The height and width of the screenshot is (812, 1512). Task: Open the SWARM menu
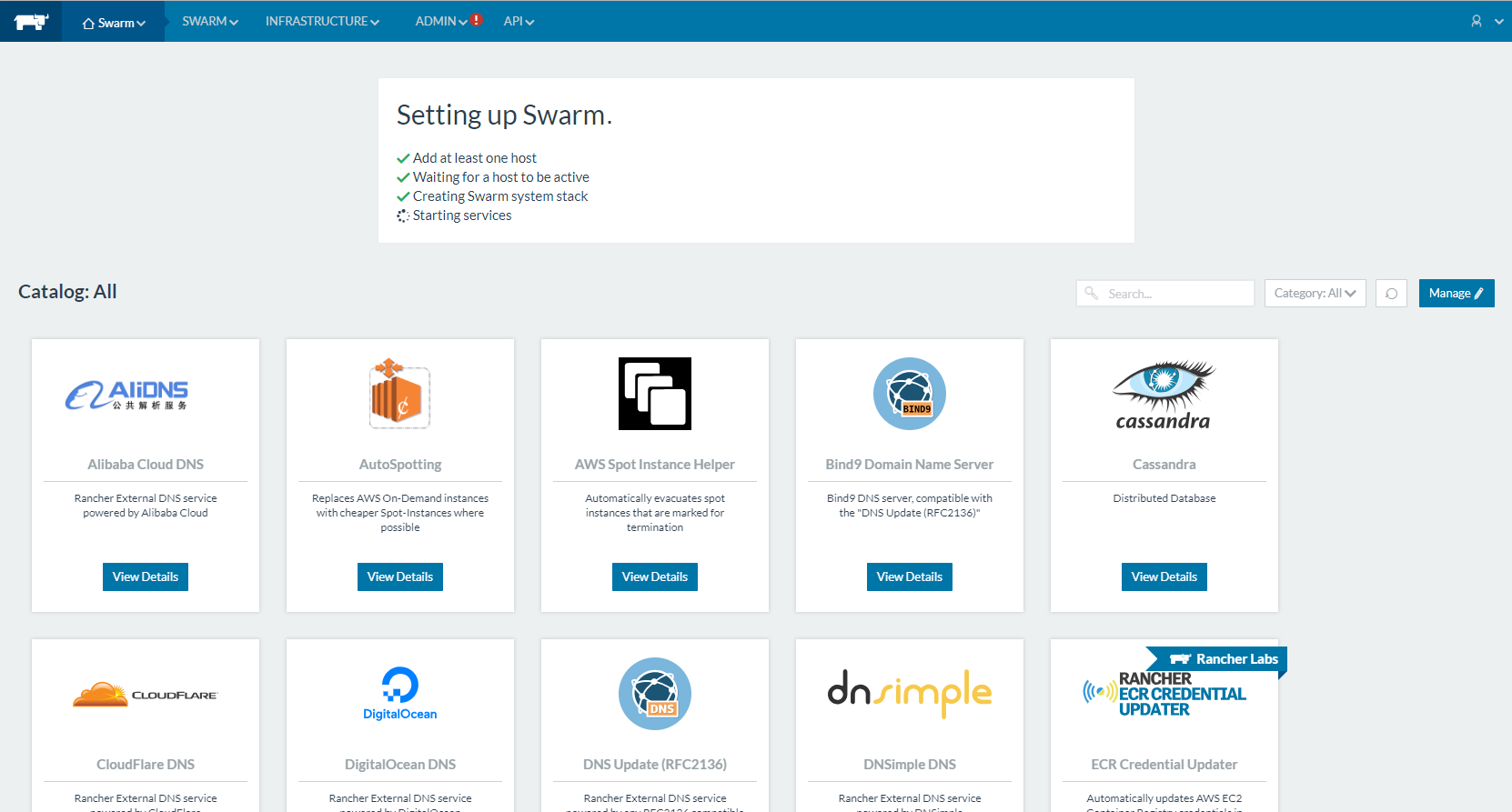click(210, 21)
